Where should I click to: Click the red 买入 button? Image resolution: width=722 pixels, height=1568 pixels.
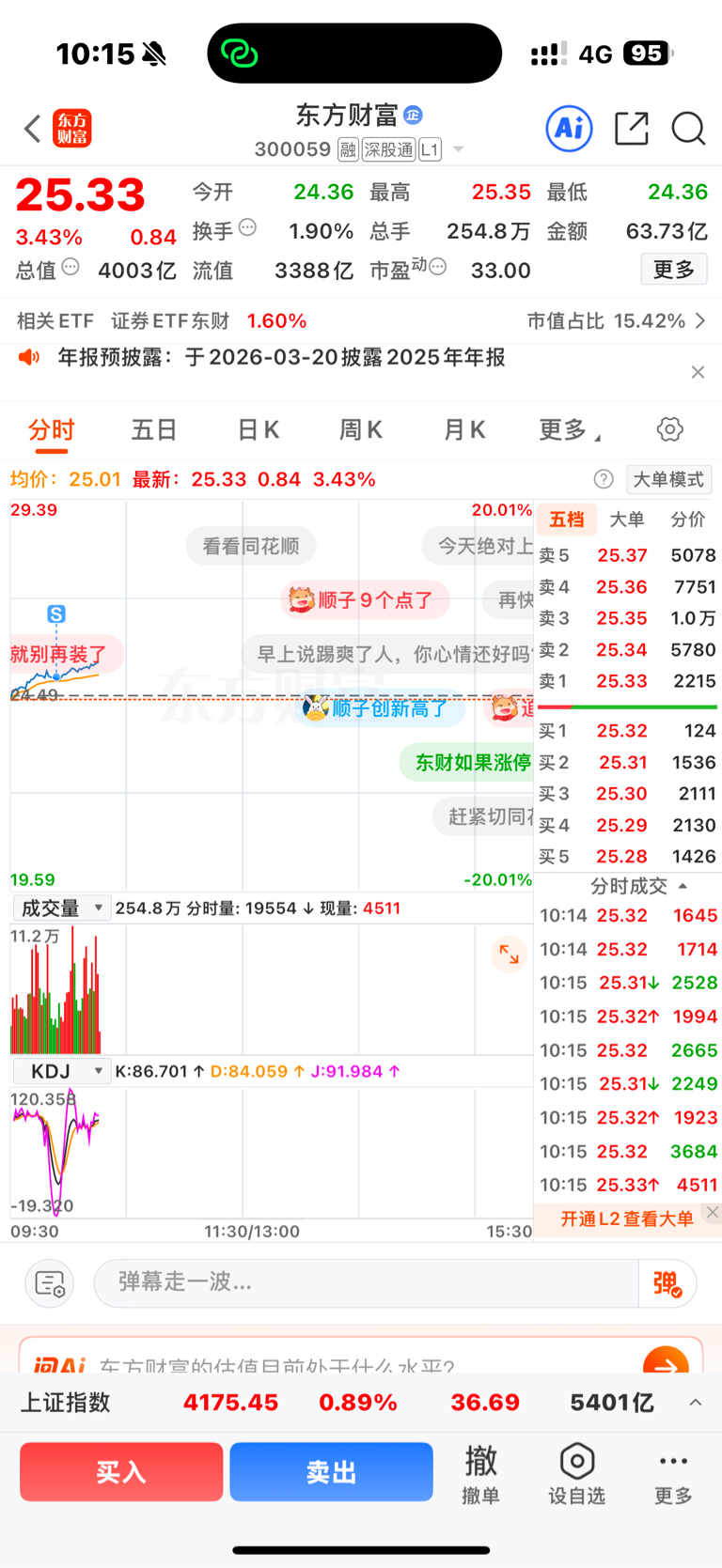coord(121,1472)
